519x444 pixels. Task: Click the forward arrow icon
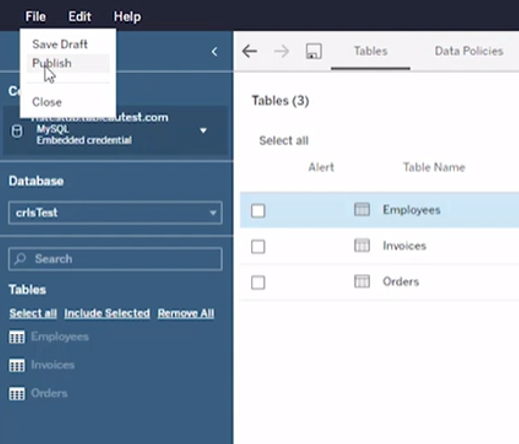click(281, 51)
